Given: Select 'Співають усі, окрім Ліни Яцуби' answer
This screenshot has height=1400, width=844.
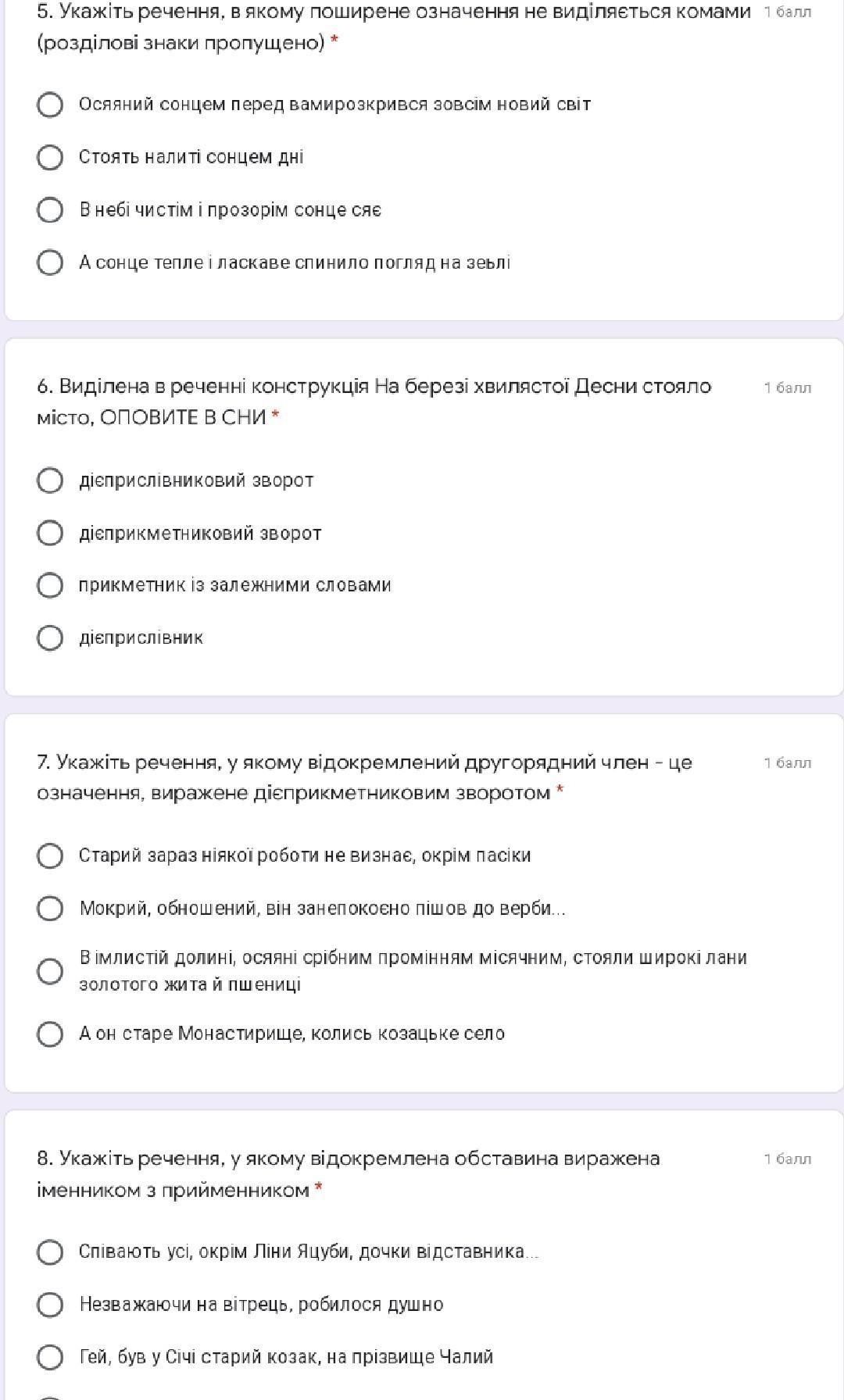Looking at the screenshot, I should point(50,1252).
